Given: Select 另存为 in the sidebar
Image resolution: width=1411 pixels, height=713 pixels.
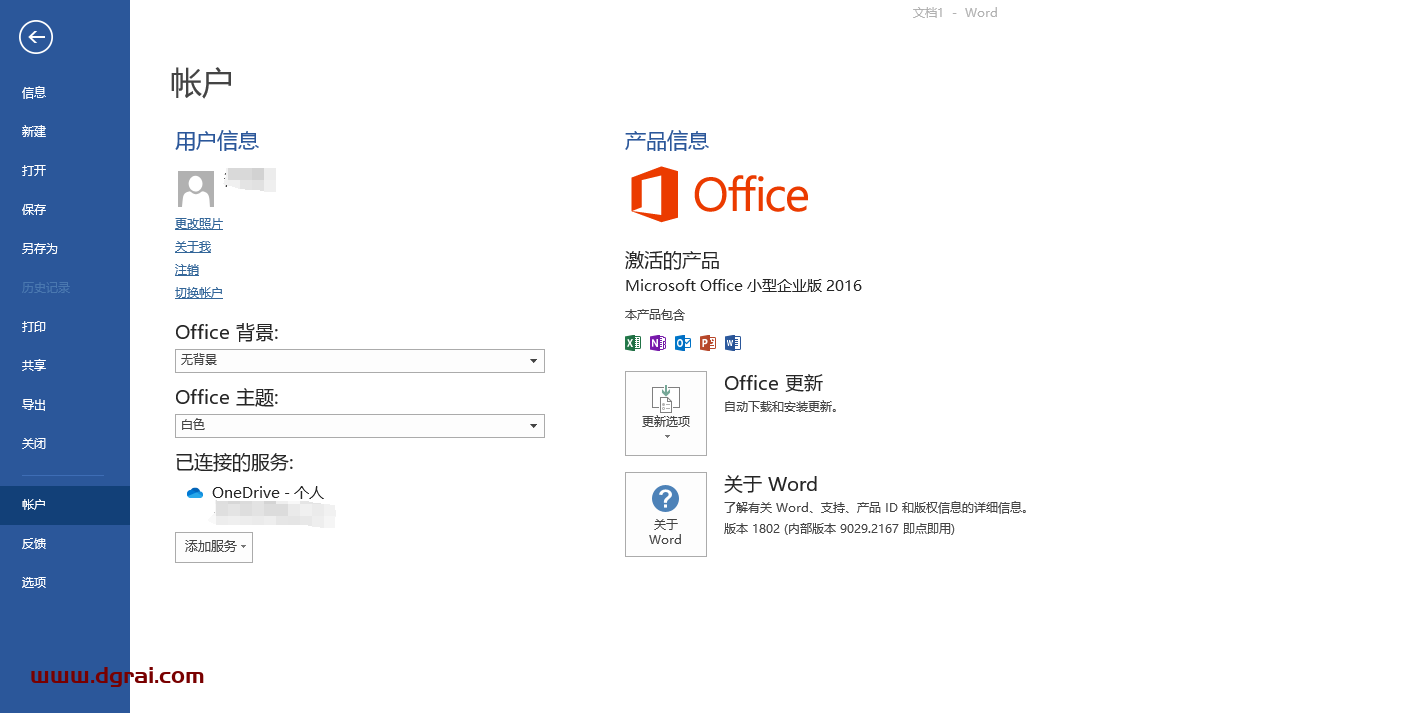Looking at the screenshot, I should 65,249.
